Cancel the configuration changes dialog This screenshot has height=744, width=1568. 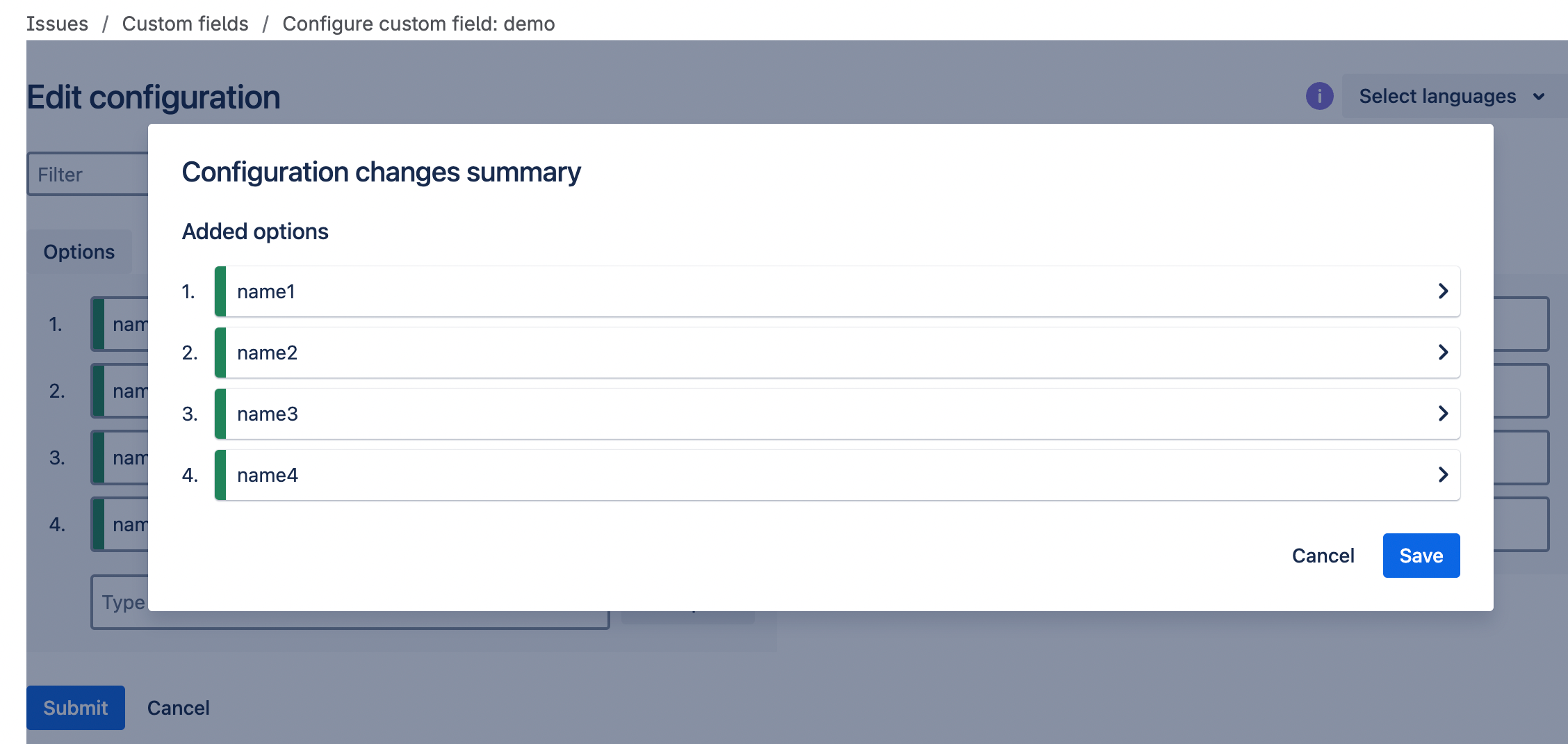click(x=1323, y=556)
